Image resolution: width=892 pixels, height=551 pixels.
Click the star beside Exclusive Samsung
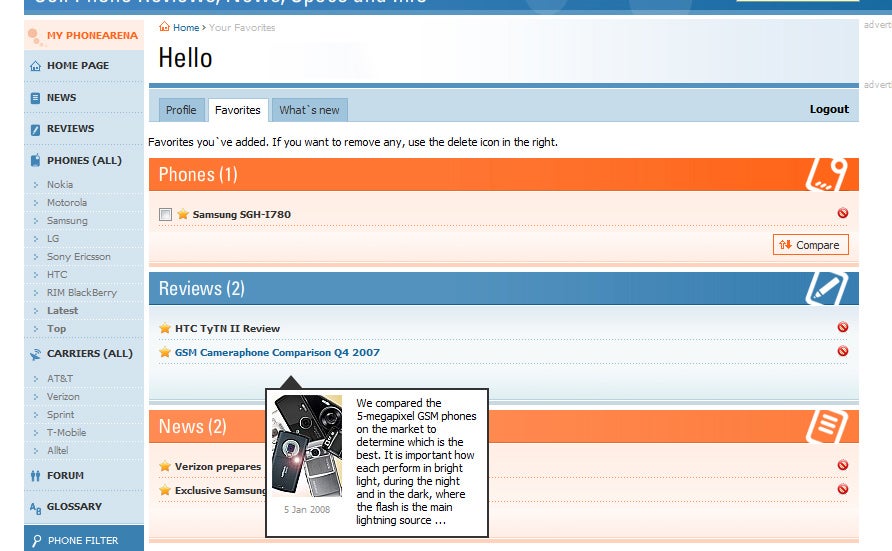[x=165, y=490]
